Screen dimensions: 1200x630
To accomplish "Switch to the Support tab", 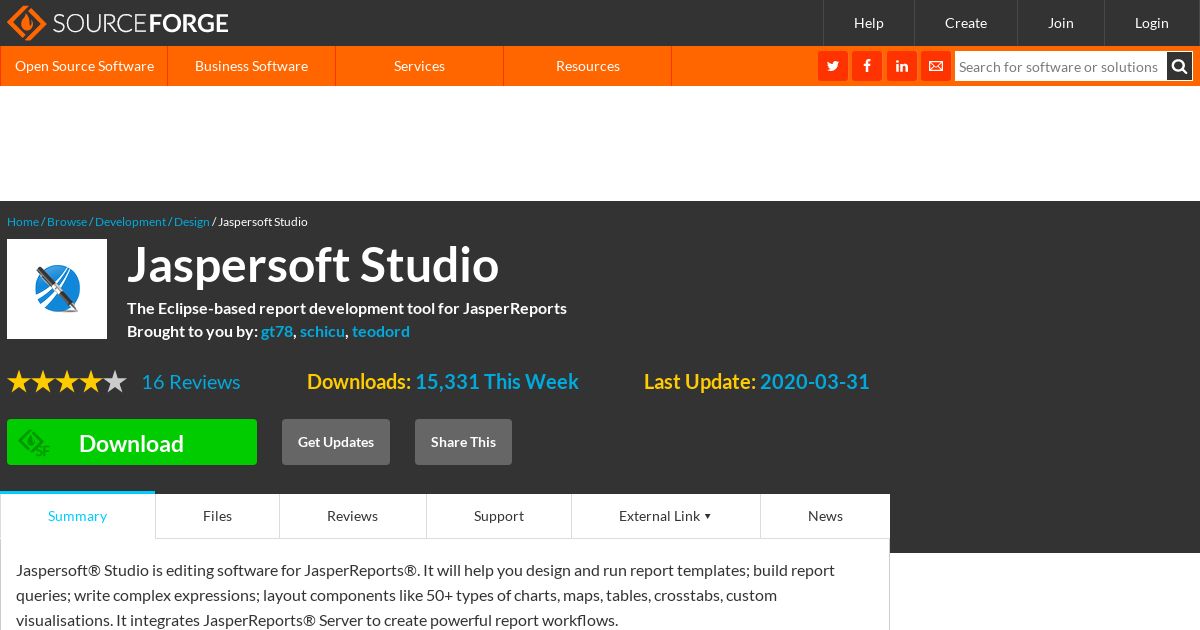I will click(x=499, y=516).
